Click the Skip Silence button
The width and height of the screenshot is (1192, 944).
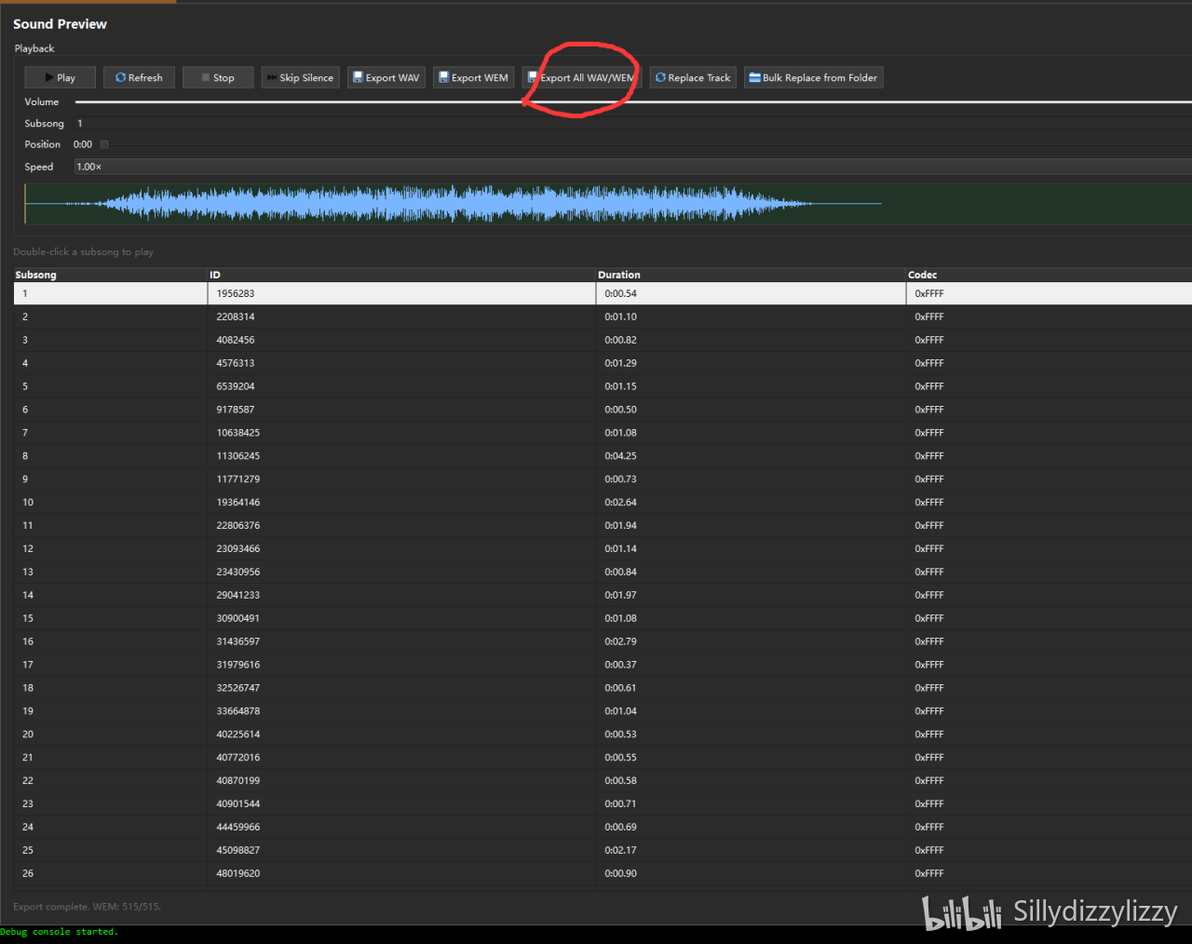(x=300, y=78)
